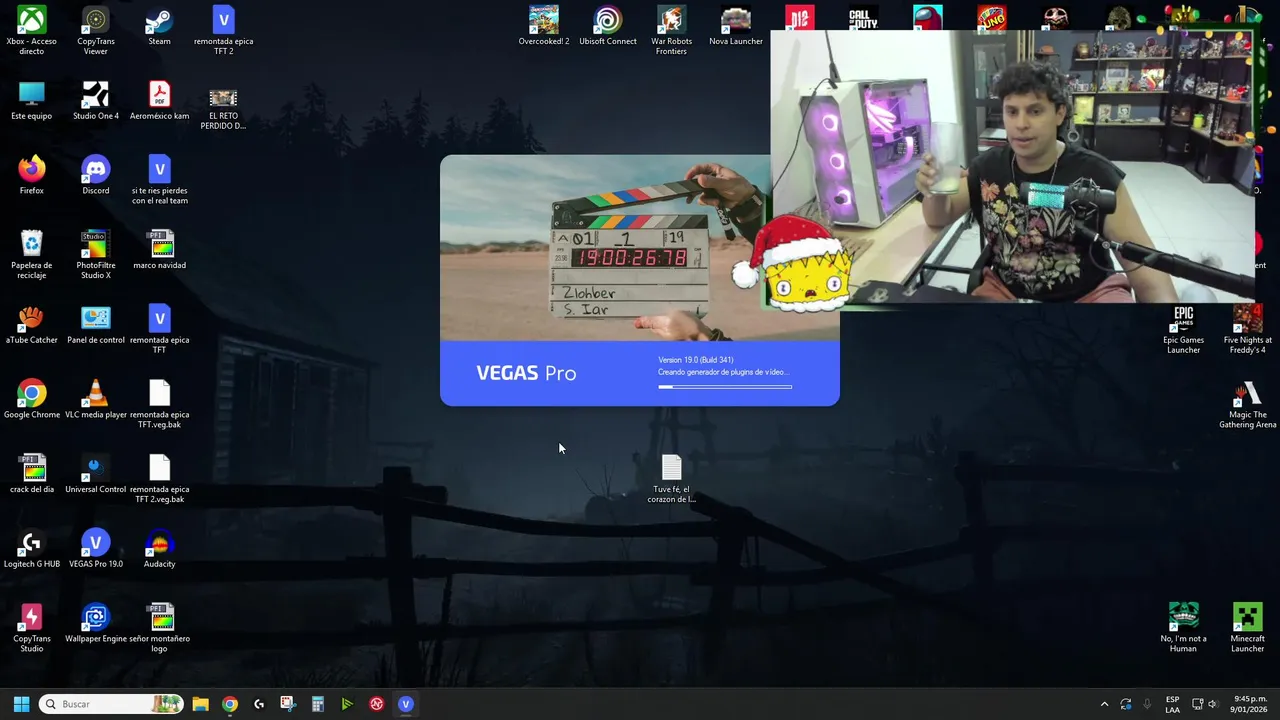This screenshot has width=1280, height=720.
Task: Select the remontada epica TFT project file
Action: pos(159,330)
